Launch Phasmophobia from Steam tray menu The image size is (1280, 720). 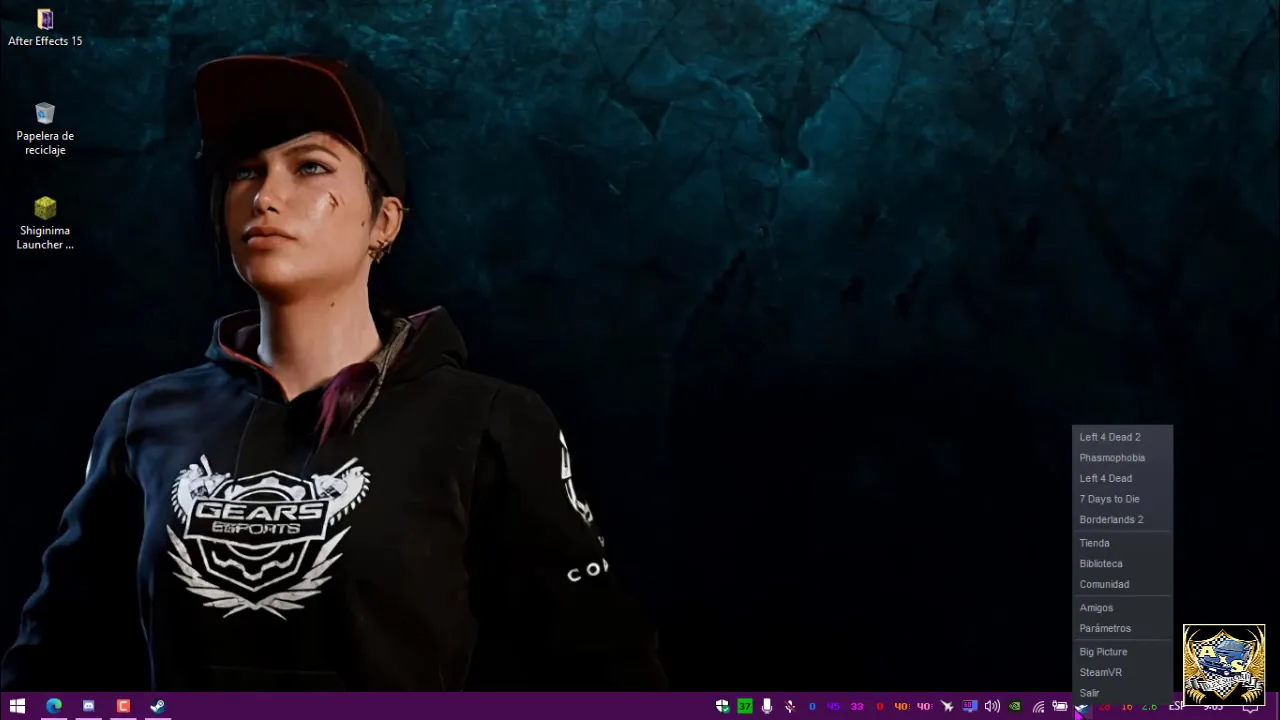(1121, 458)
